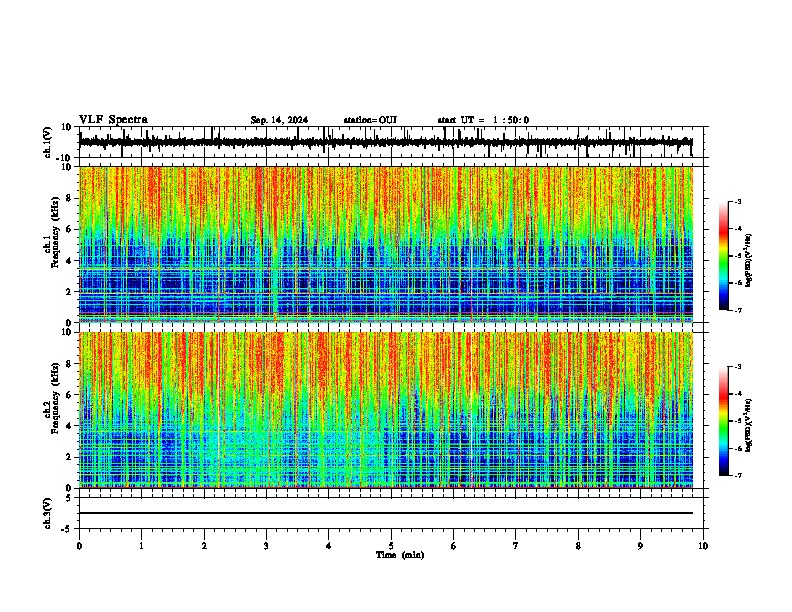Image resolution: width=792 pixels, height=612 pixels.
Task: Click time axis tick label "9"
Action: pyautogui.click(x=640, y=546)
